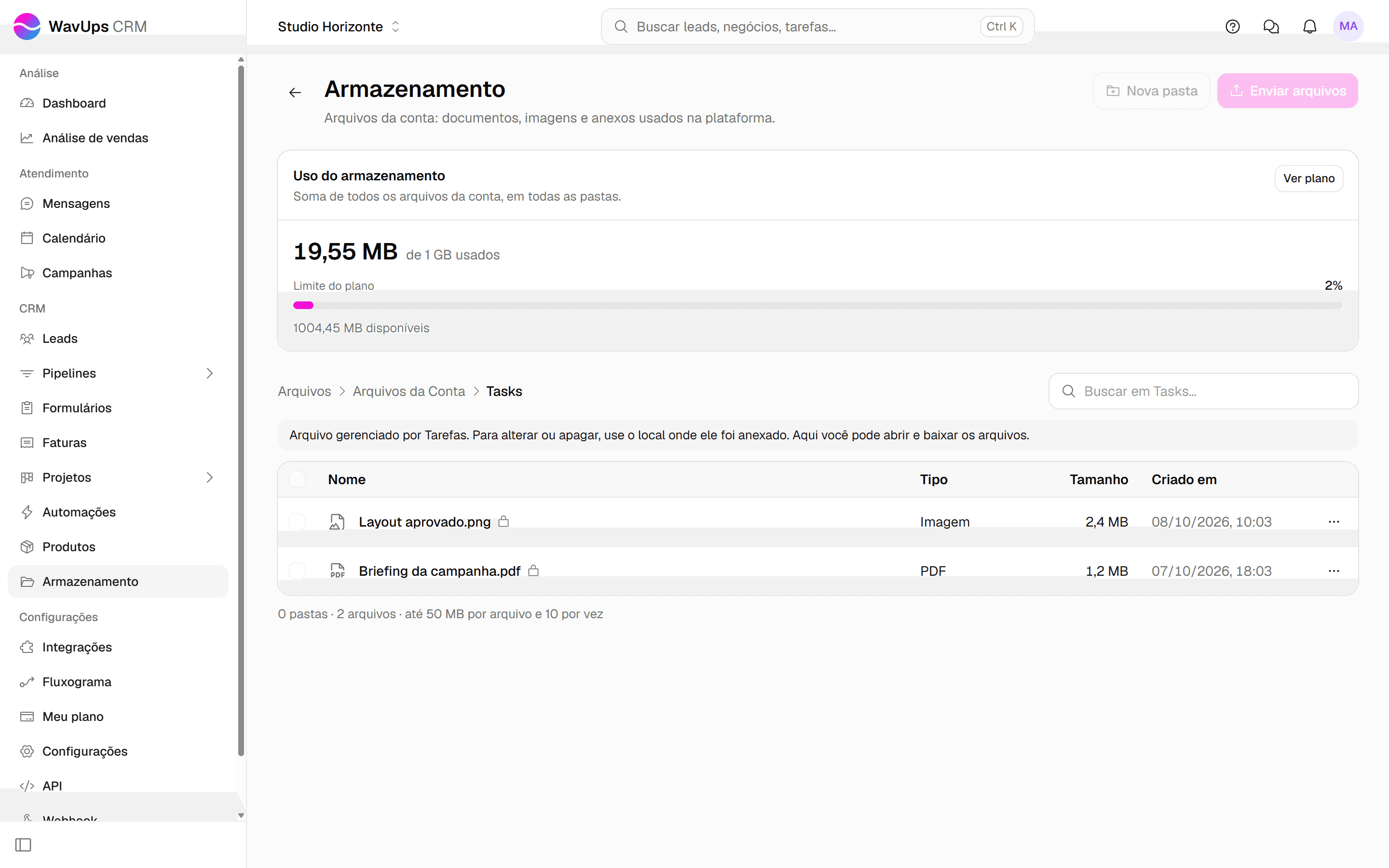This screenshot has height=868, width=1389.
Task: Focus the global Buscar leads search bar
Action: coord(817,27)
